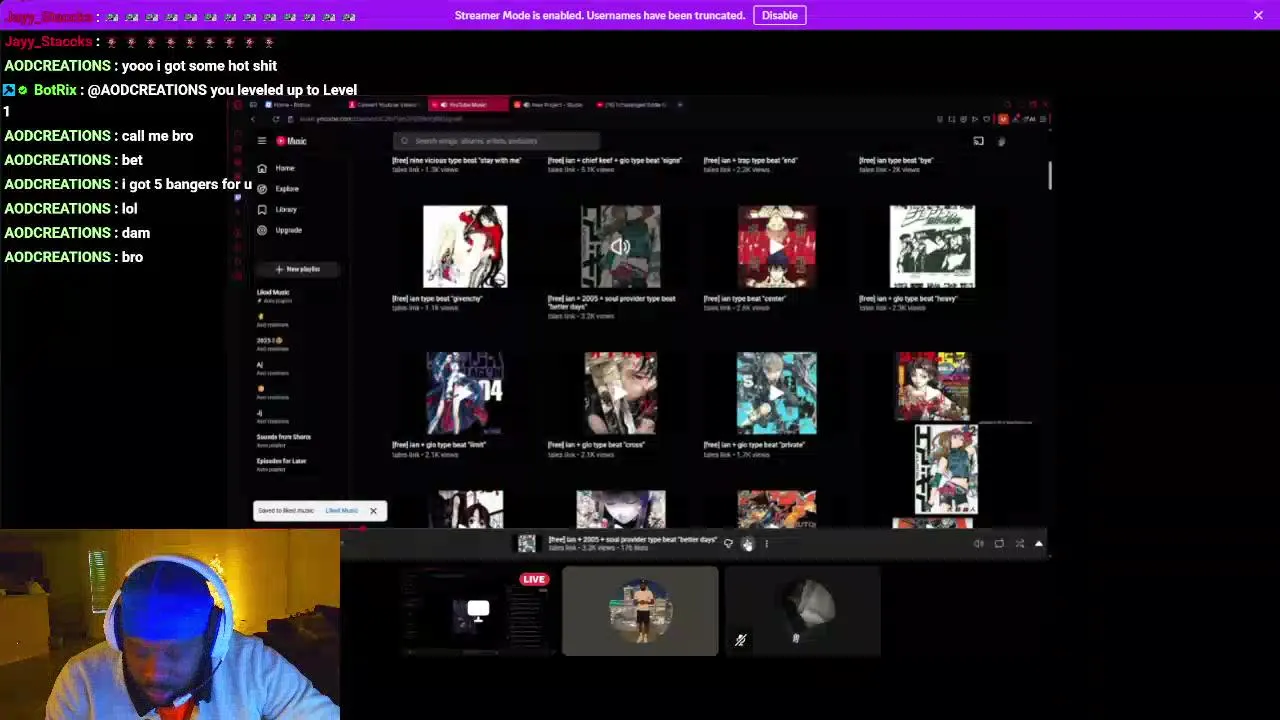This screenshot has height=720, width=1280.
Task: Open YouTube Music hamburger menu
Action: point(262,141)
